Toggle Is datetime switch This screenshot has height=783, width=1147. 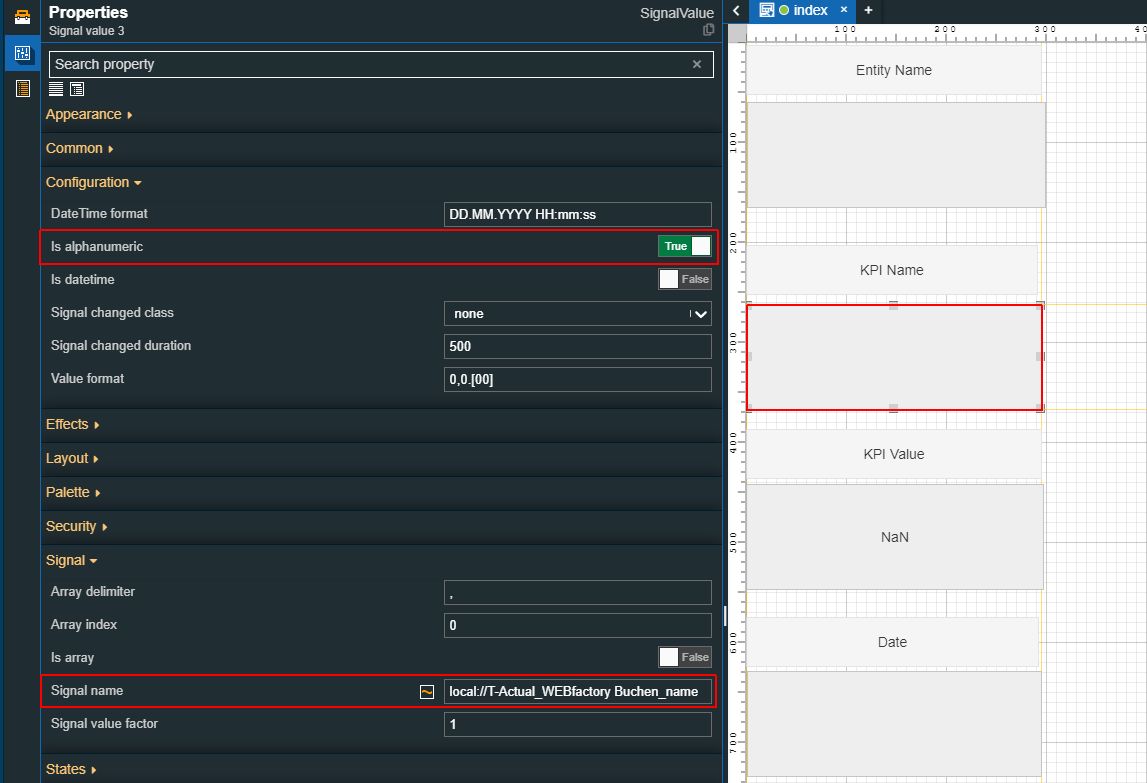685,280
